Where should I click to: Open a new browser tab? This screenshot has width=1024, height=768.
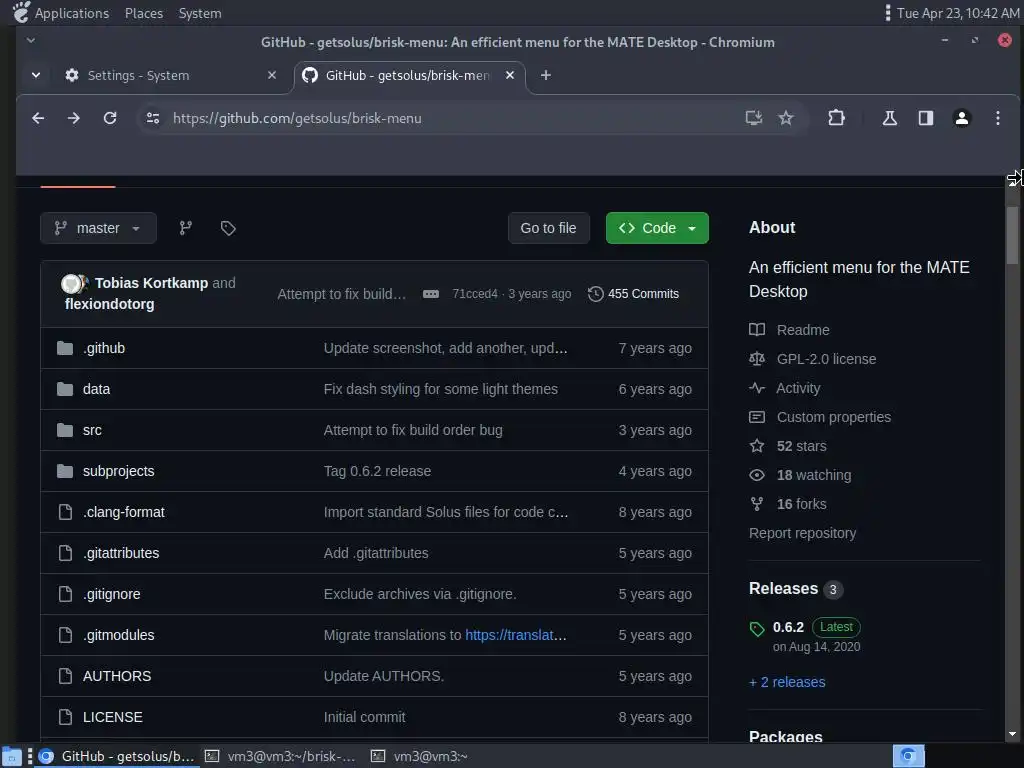(546, 75)
